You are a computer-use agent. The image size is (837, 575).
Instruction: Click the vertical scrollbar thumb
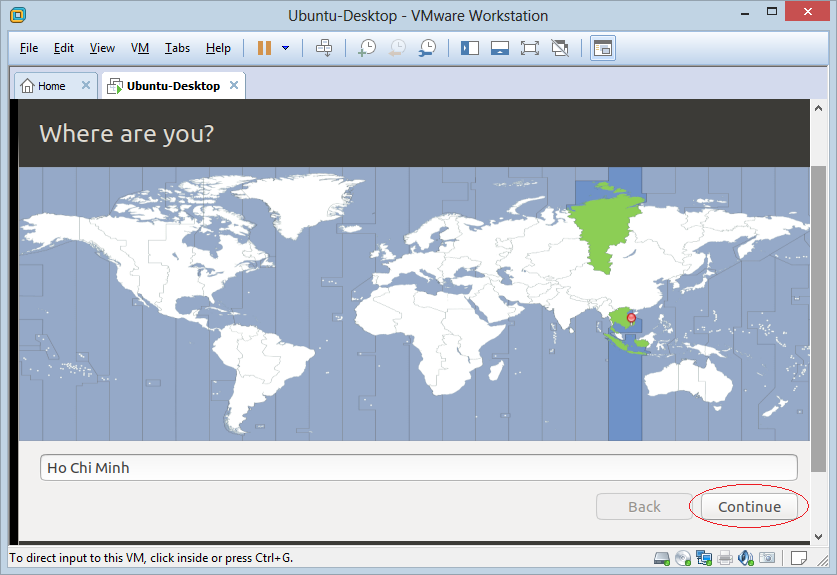(x=818, y=319)
